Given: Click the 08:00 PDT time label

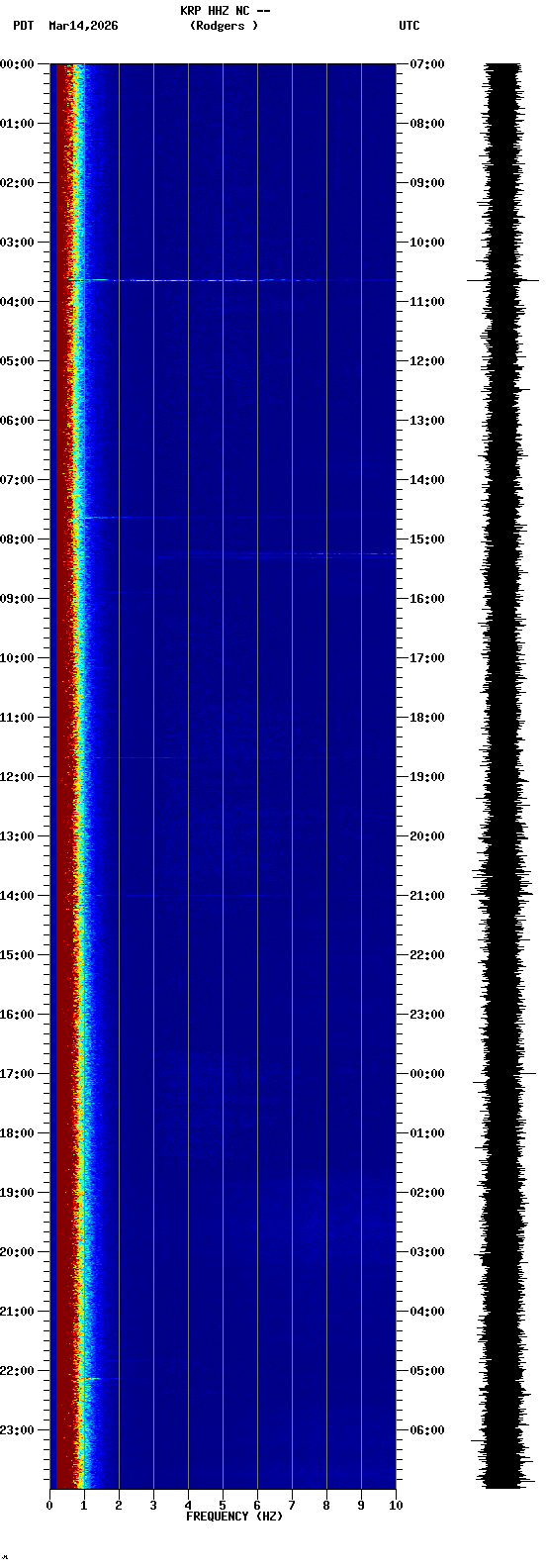Looking at the screenshot, I should tap(18, 539).
